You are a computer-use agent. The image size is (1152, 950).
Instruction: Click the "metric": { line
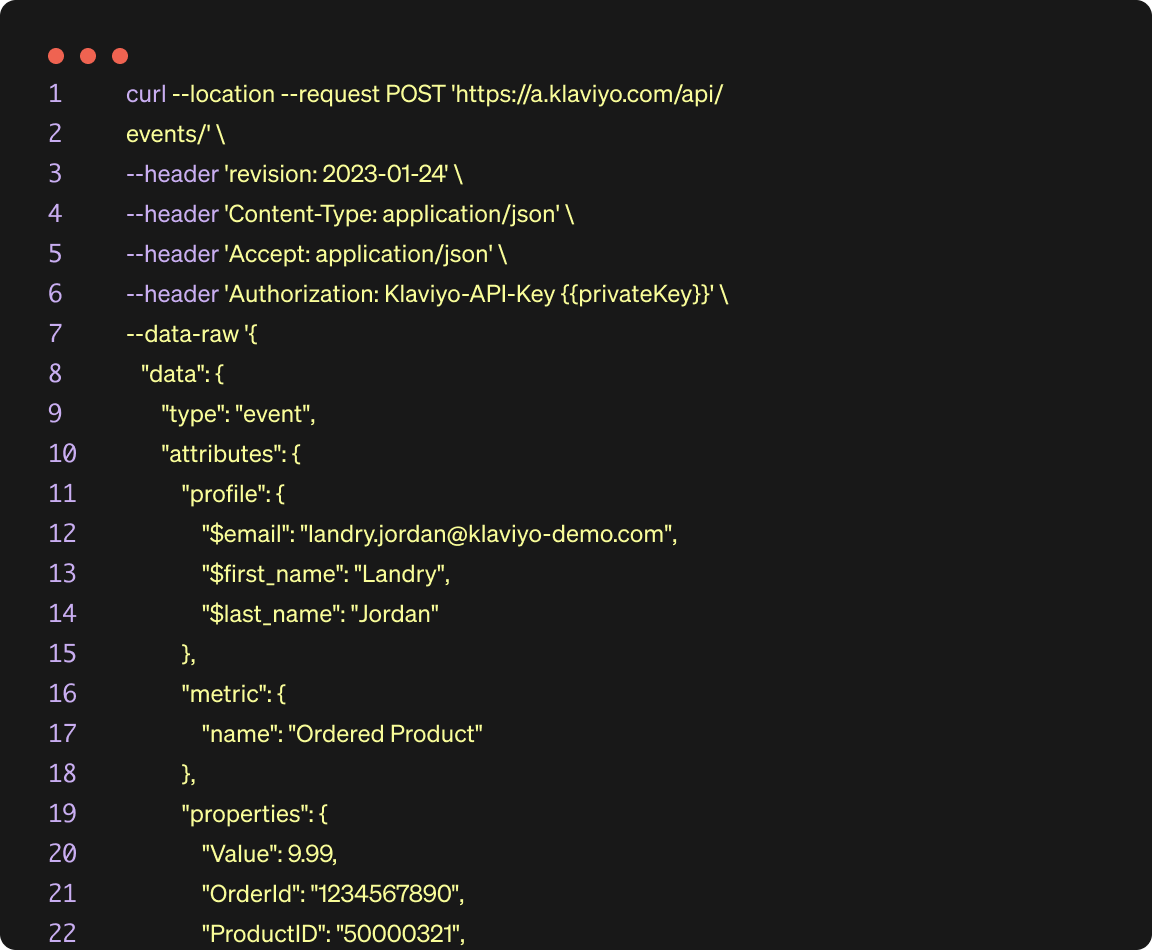[x=234, y=694]
